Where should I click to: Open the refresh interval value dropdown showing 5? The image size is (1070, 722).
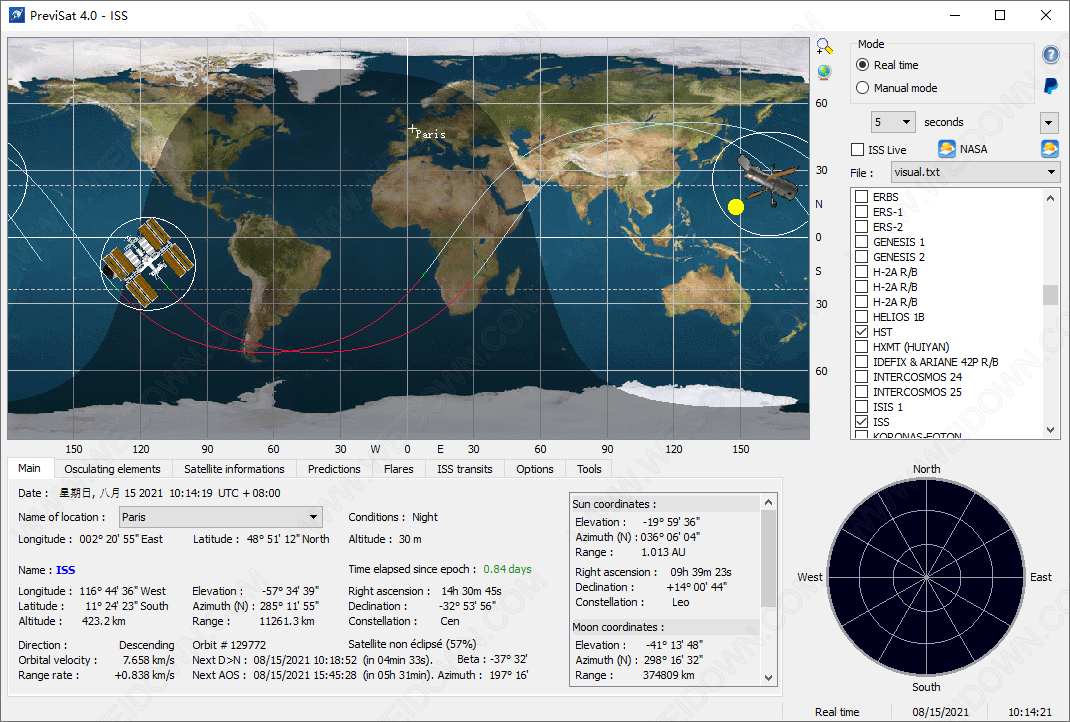tap(893, 122)
